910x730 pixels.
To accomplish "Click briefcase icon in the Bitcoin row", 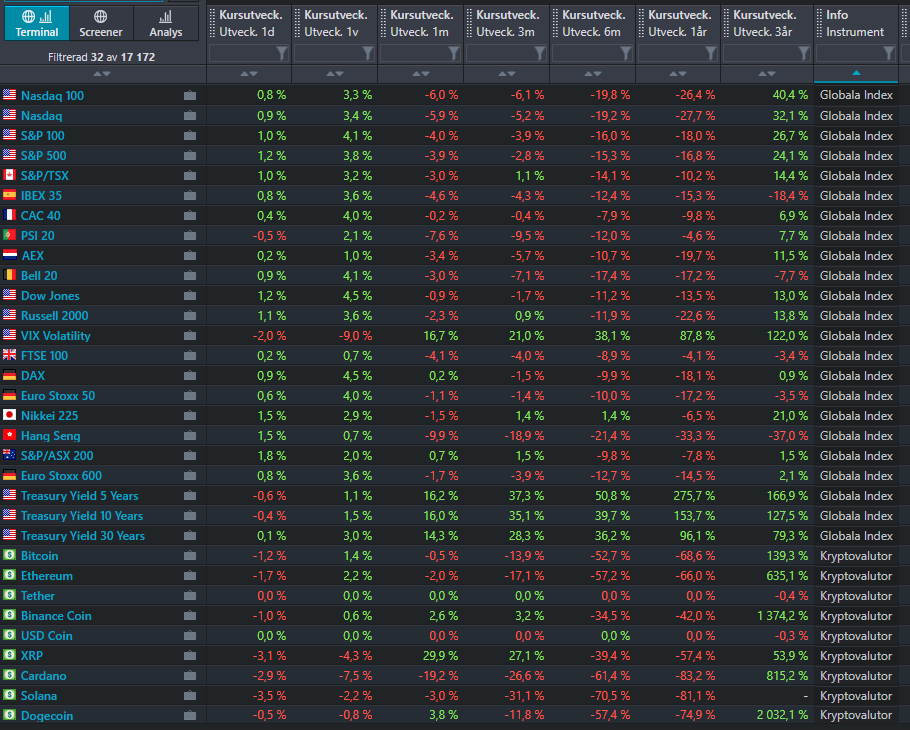I will pyautogui.click(x=190, y=556).
